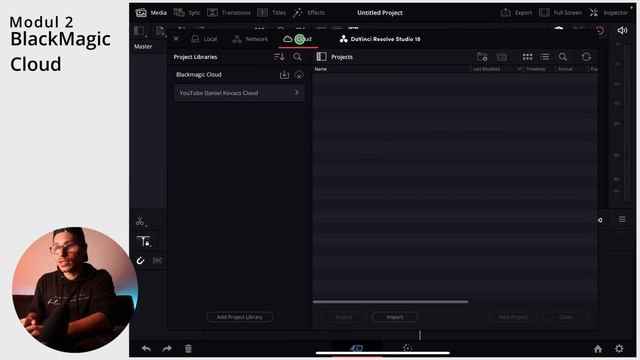Click the import media file icon
The height and width of the screenshot is (360, 640).
[x=160, y=31]
